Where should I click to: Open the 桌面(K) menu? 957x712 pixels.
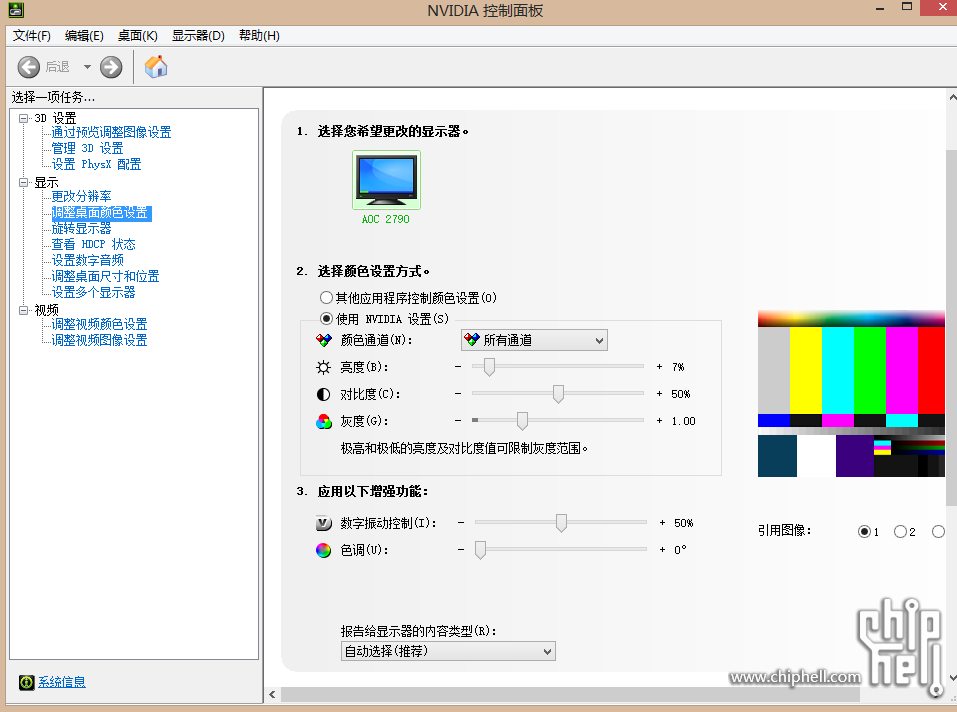pyautogui.click(x=138, y=36)
